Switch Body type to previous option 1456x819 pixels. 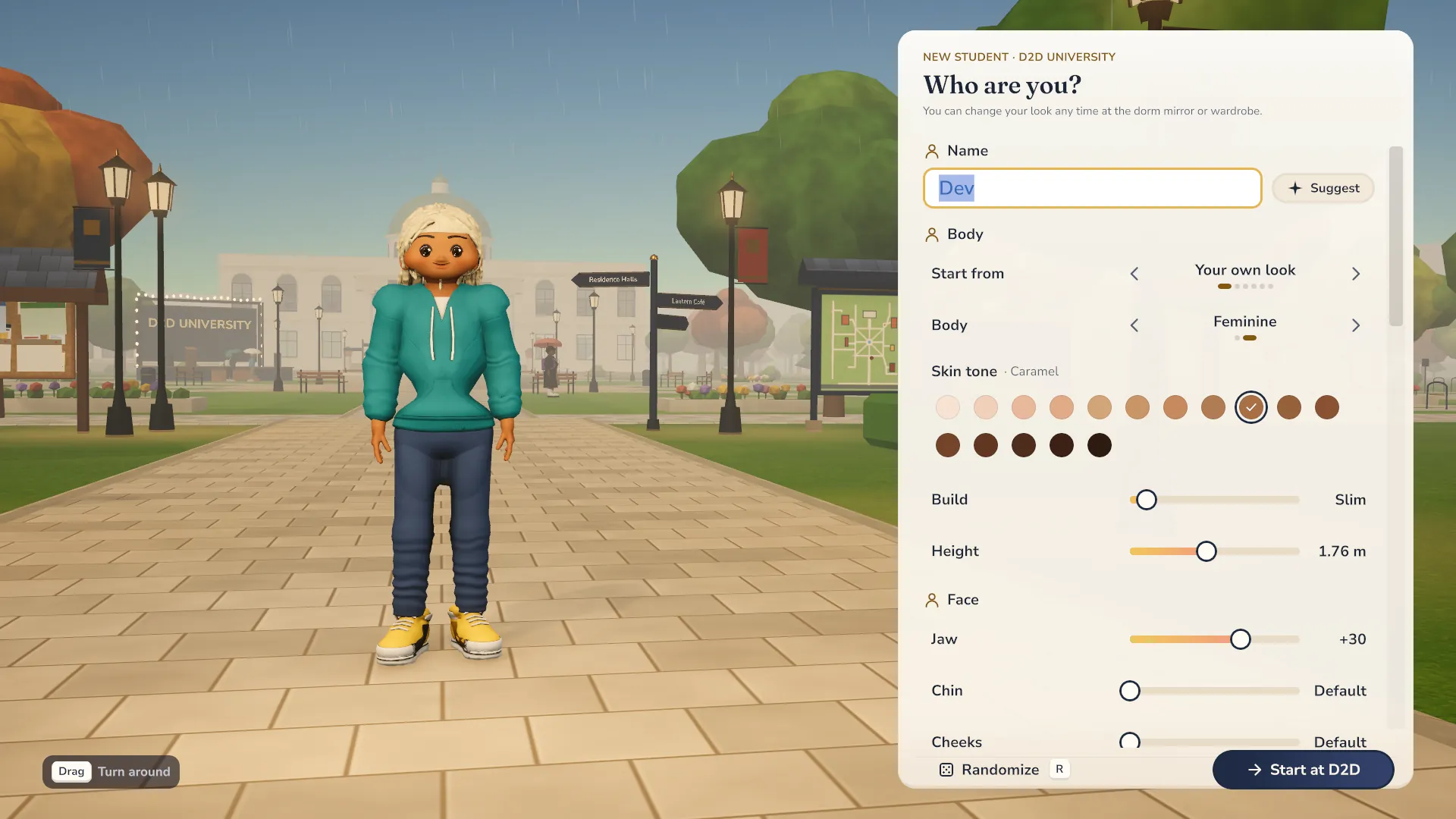pos(1134,325)
